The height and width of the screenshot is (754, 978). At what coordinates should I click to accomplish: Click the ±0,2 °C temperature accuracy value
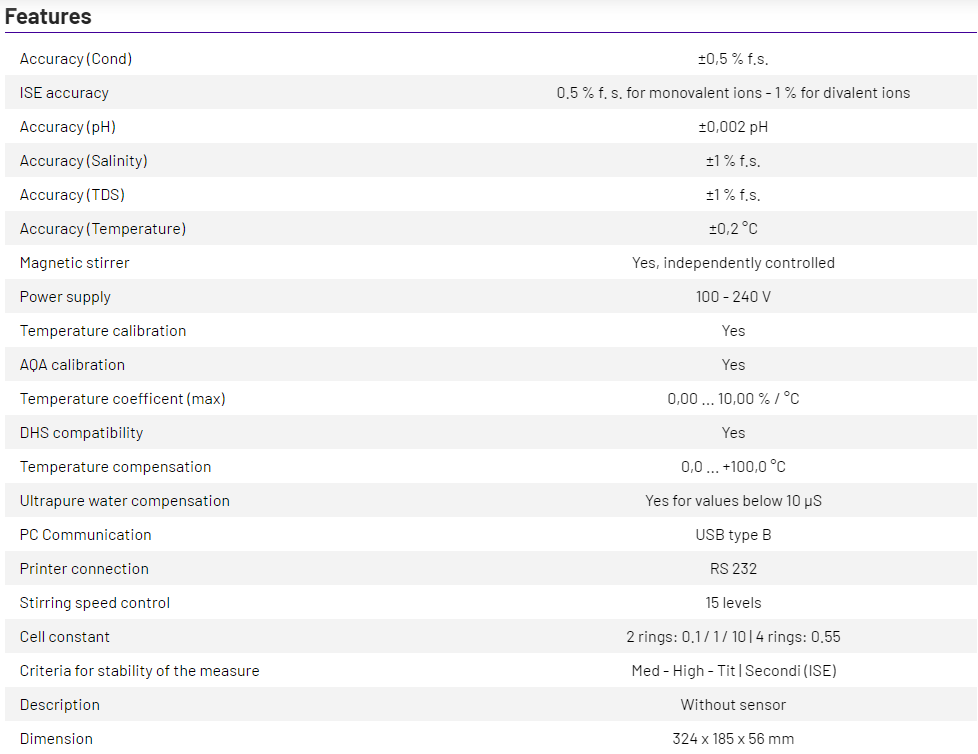pyautogui.click(x=733, y=229)
